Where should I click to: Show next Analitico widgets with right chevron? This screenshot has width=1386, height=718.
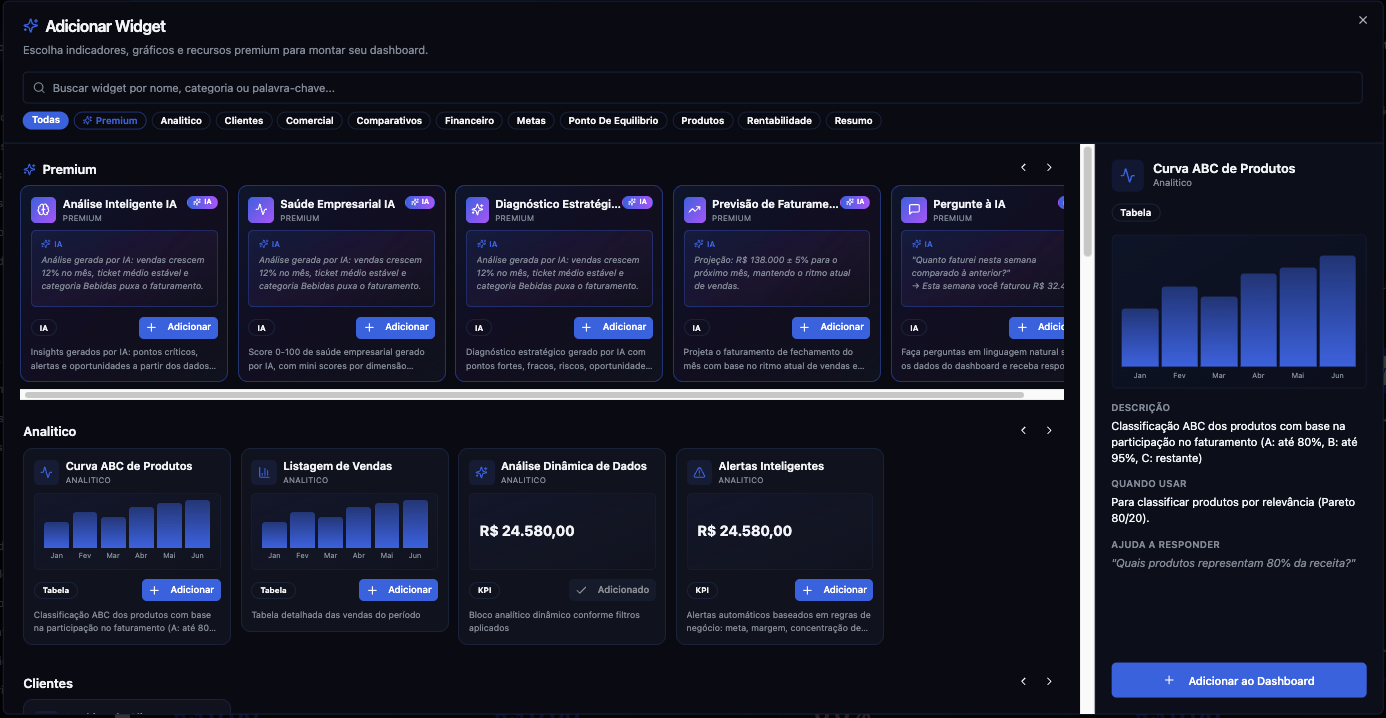point(1049,430)
